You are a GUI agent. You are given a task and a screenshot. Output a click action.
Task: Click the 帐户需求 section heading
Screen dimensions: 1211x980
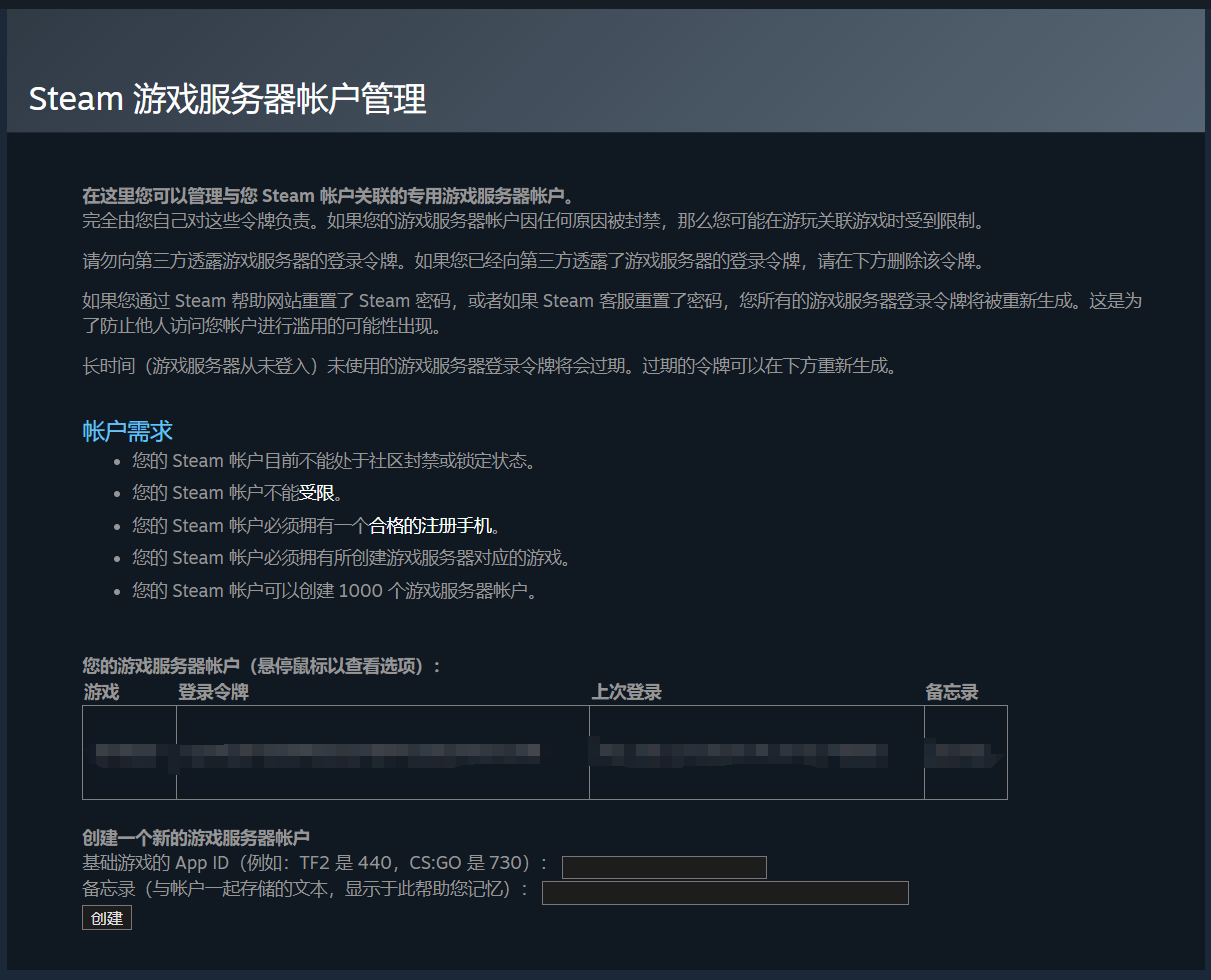click(127, 431)
